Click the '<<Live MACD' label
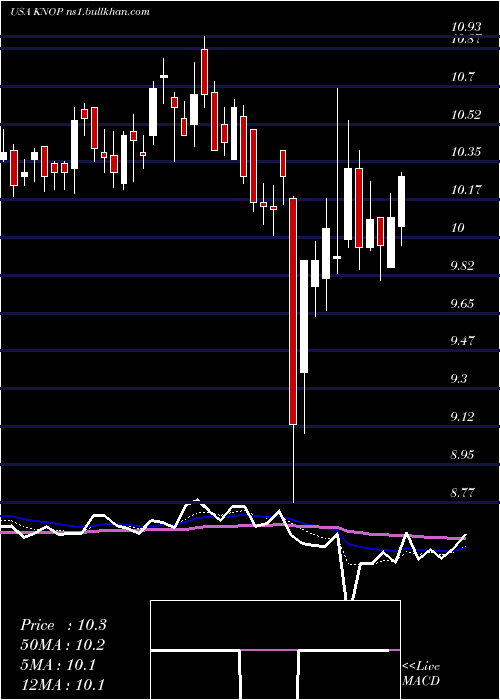The height and width of the screenshot is (700, 500). [421, 674]
